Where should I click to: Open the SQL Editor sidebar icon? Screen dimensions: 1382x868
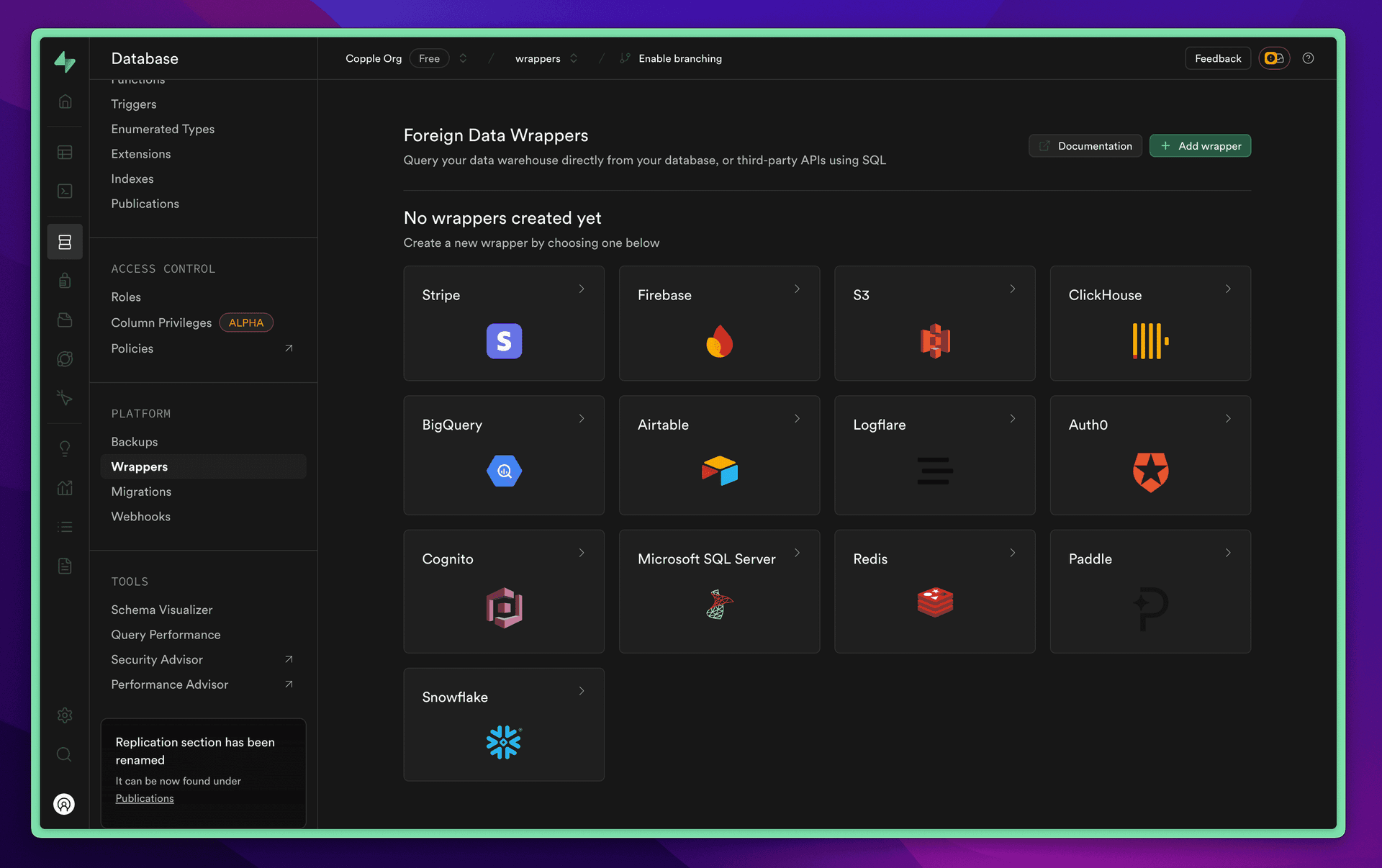pos(65,191)
